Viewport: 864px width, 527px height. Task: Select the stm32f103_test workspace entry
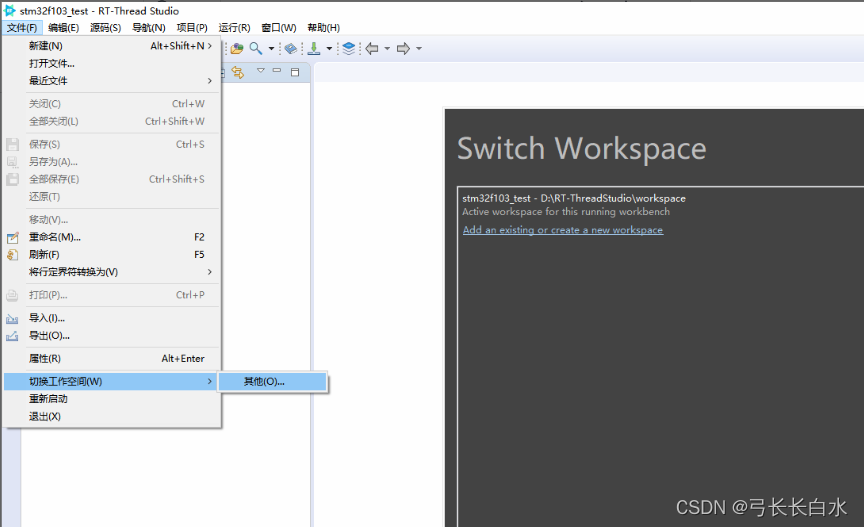pos(574,198)
